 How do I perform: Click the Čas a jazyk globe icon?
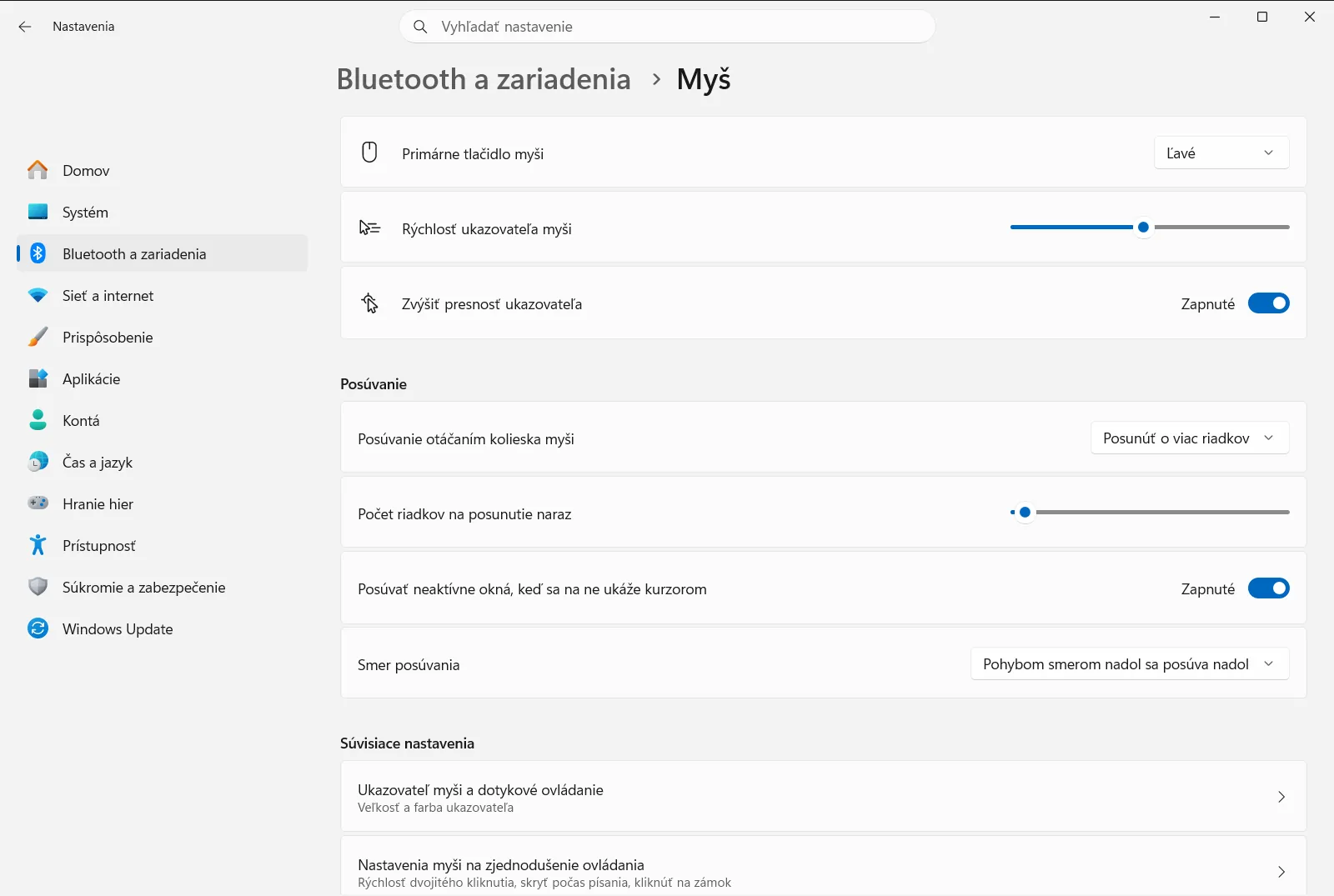[38, 462]
